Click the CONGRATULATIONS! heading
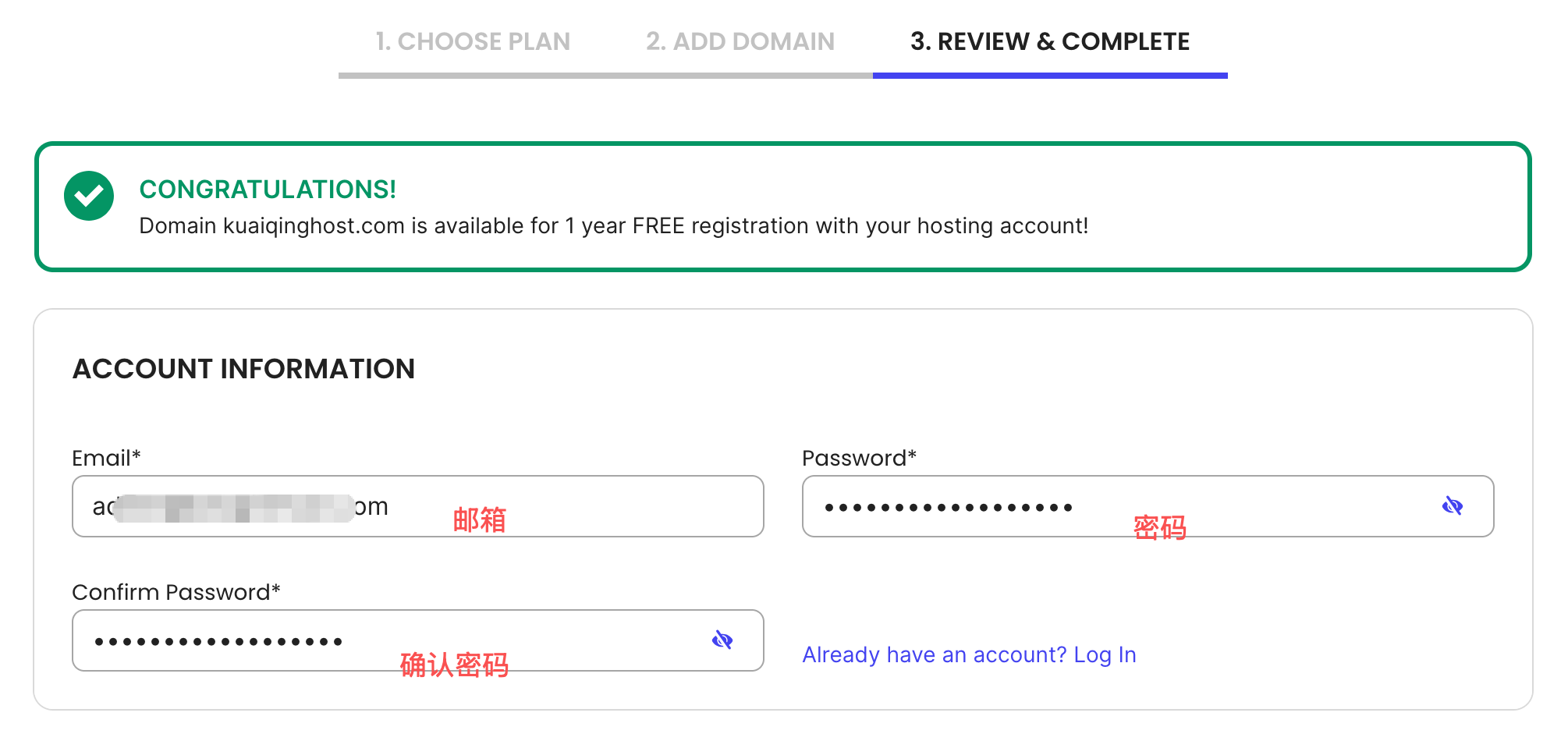Image resolution: width=1568 pixels, height=741 pixels. pyautogui.click(x=268, y=190)
